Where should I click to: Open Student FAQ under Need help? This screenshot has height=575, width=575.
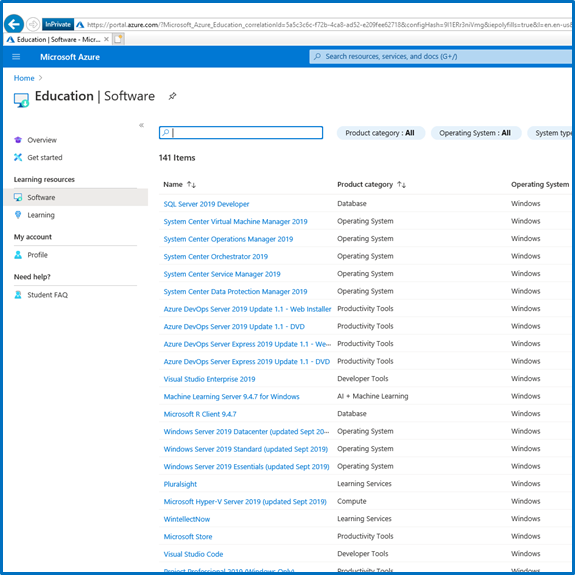pyautogui.click(x=47, y=295)
